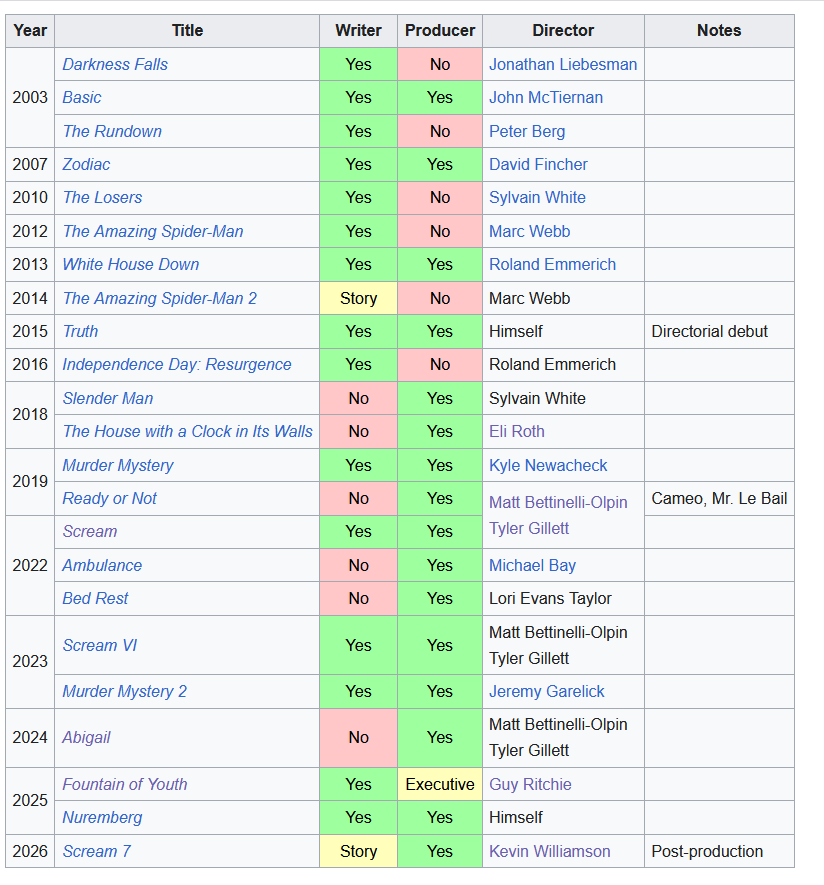Screen dimensions: 824x885
Task: Go to the White House Down page
Action: click(x=130, y=264)
